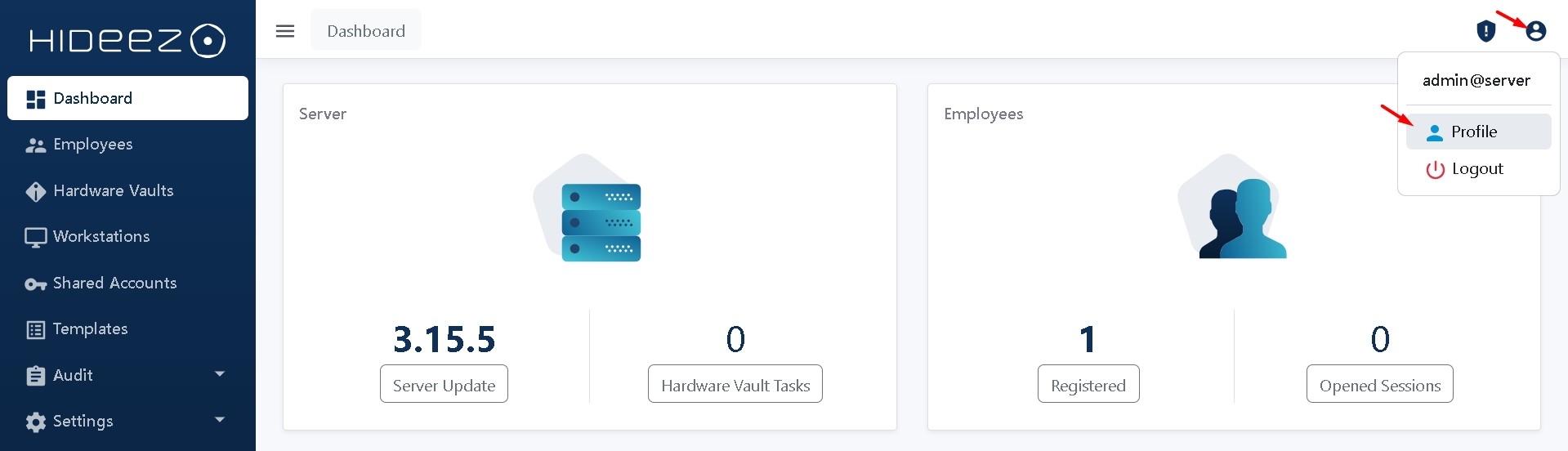Click the red Logout power icon
Viewport: 1568px width, 451px height.
[1435, 169]
